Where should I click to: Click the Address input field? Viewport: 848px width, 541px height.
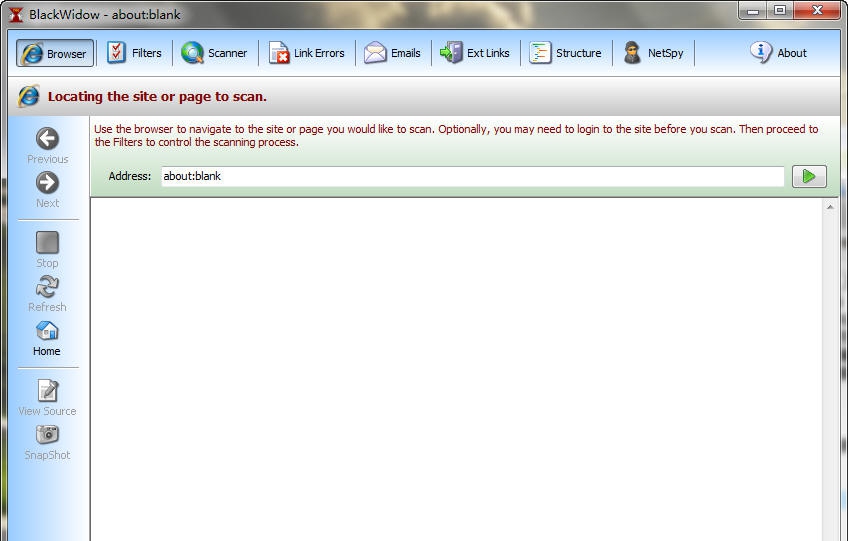(x=473, y=176)
